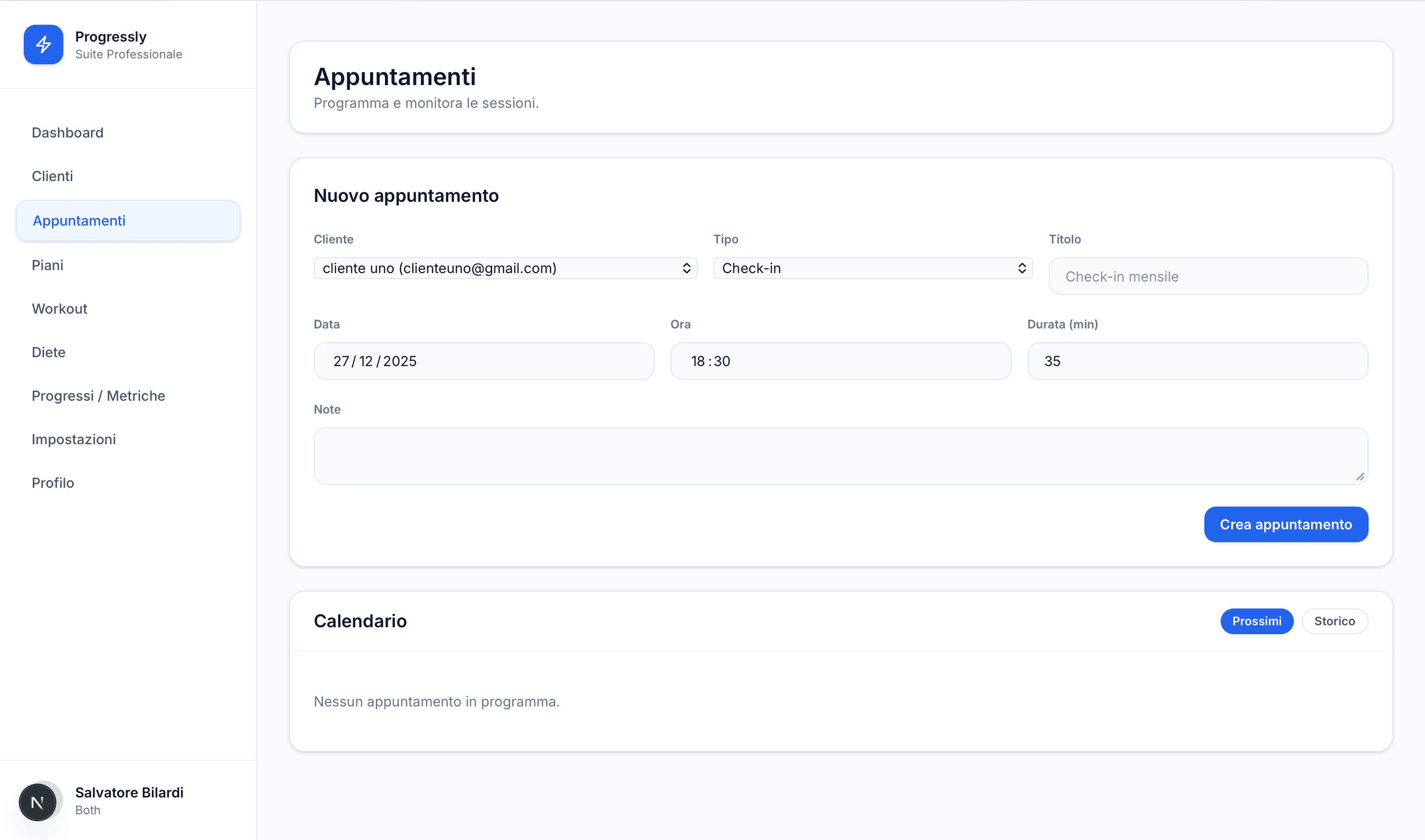Open the Piani section
The image size is (1425, 840).
(x=47, y=264)
